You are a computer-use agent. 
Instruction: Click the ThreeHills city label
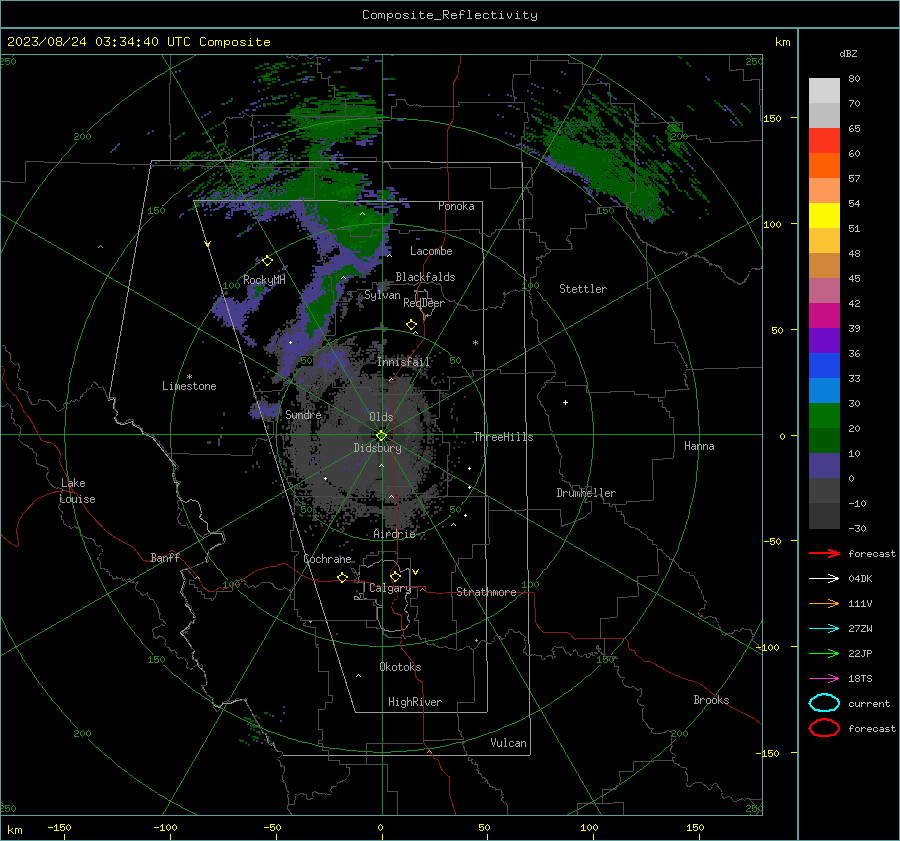(x=503, y=437)
